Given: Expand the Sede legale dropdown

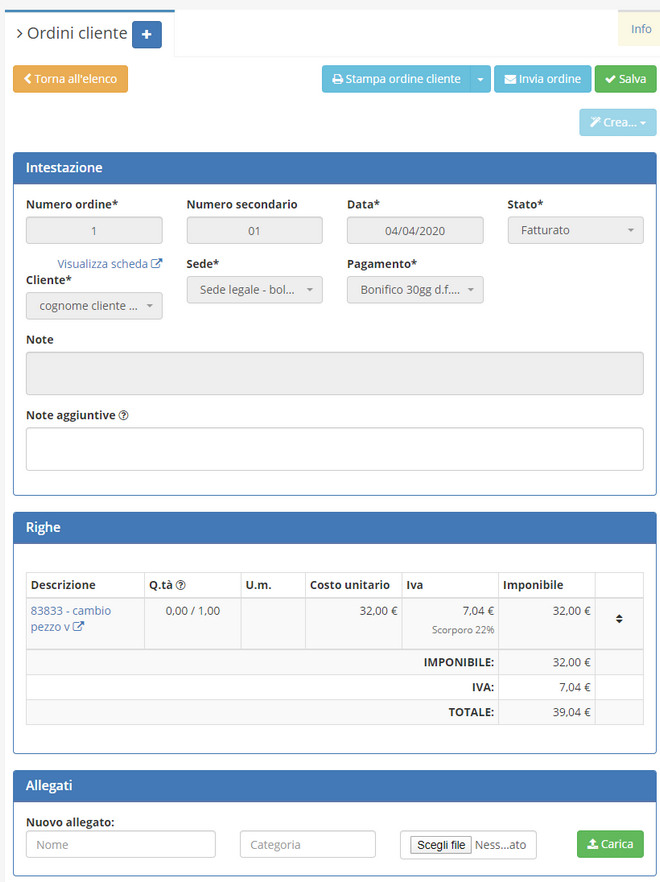Looking at the screenshot, I should pyautogui.click(x=254, y=290).
